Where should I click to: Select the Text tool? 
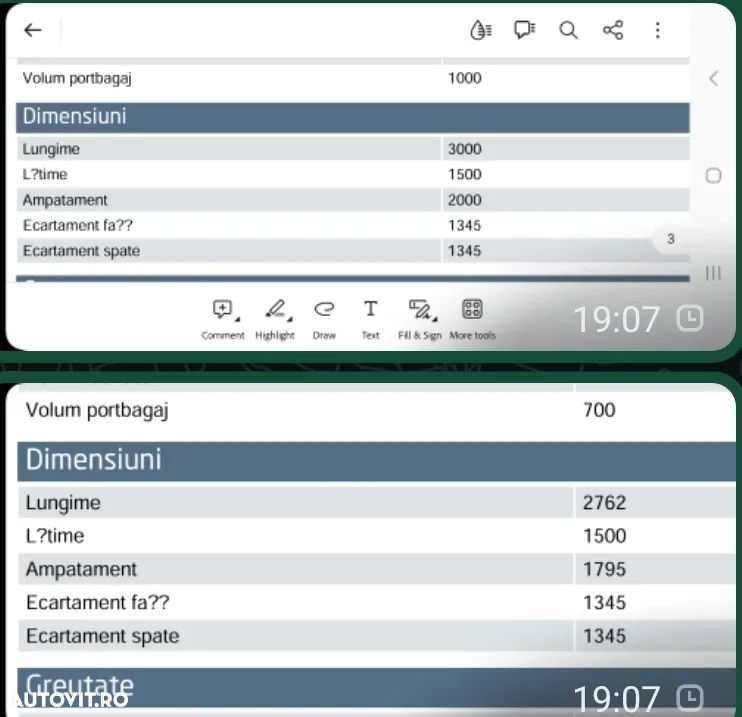click(371, 319)
